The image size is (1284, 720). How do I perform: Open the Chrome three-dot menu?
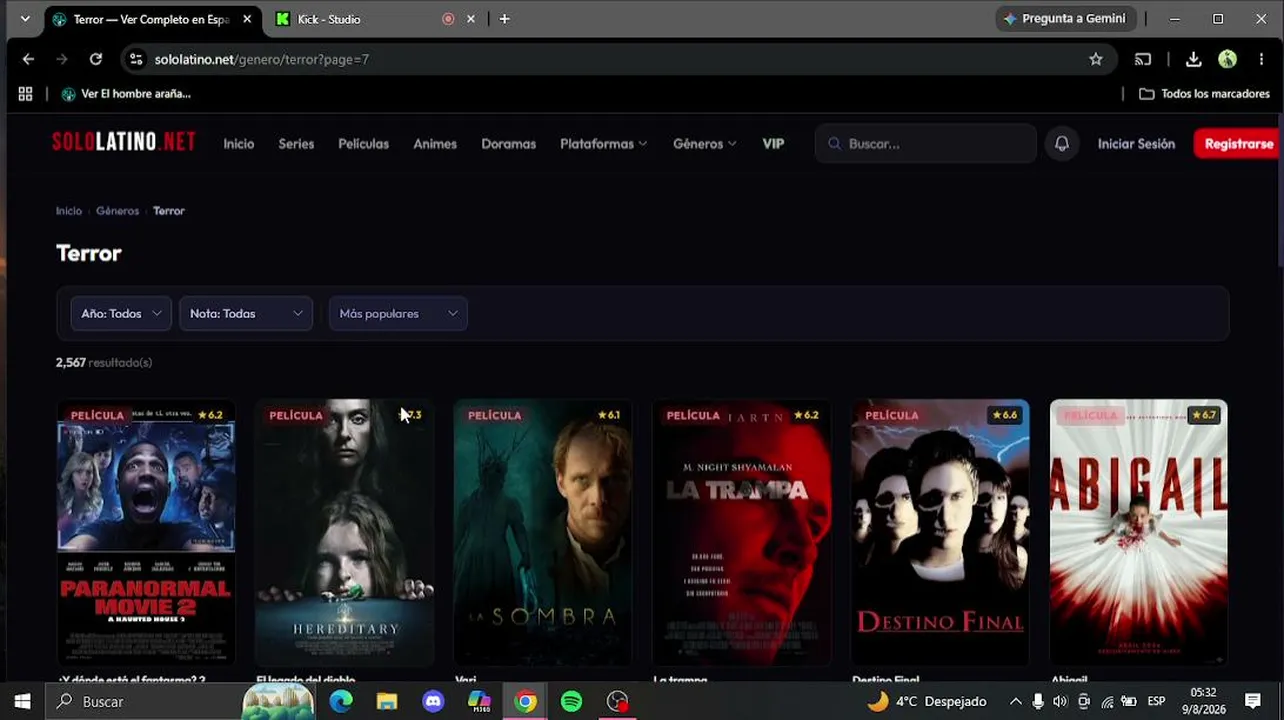click(x=1264, y=59)
